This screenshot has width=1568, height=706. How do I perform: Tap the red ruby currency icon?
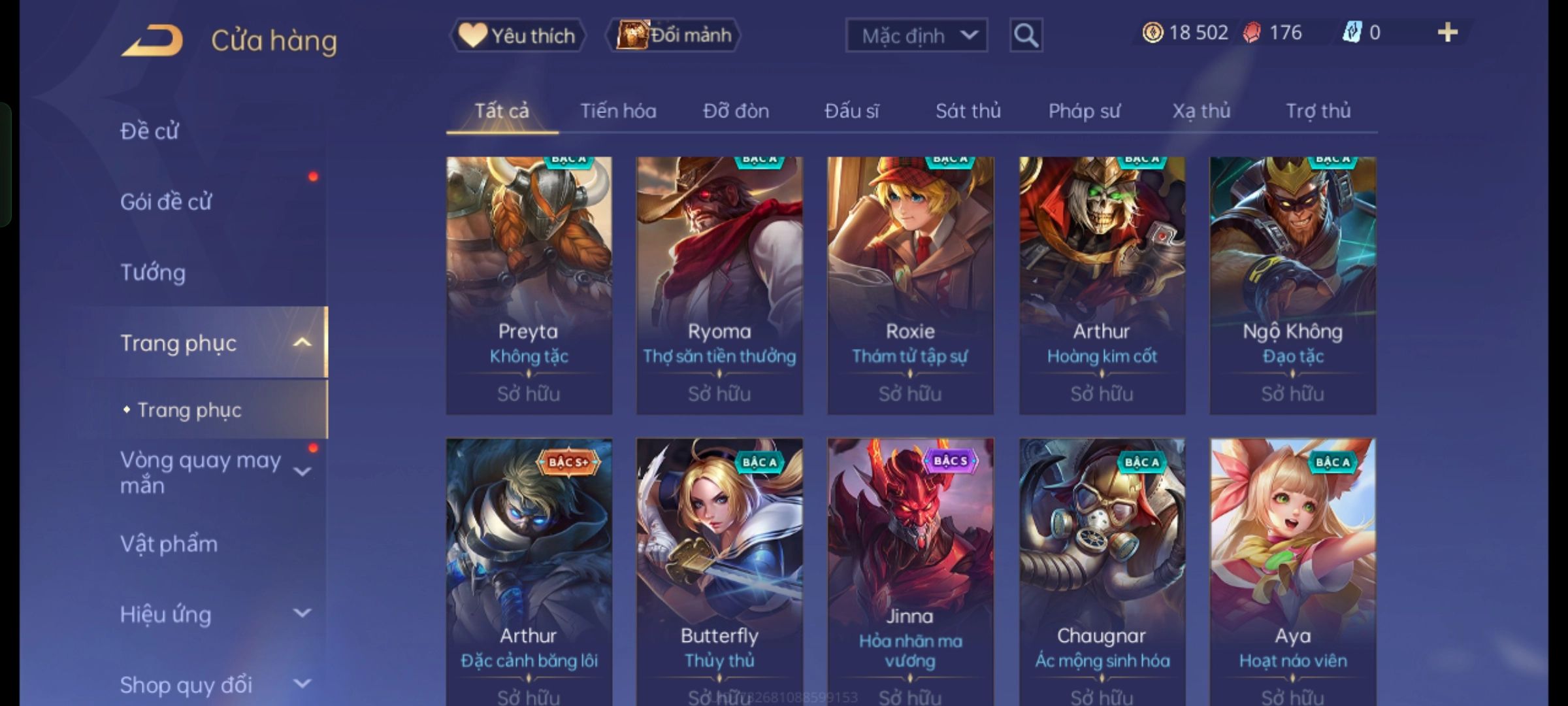point(1252,33)
